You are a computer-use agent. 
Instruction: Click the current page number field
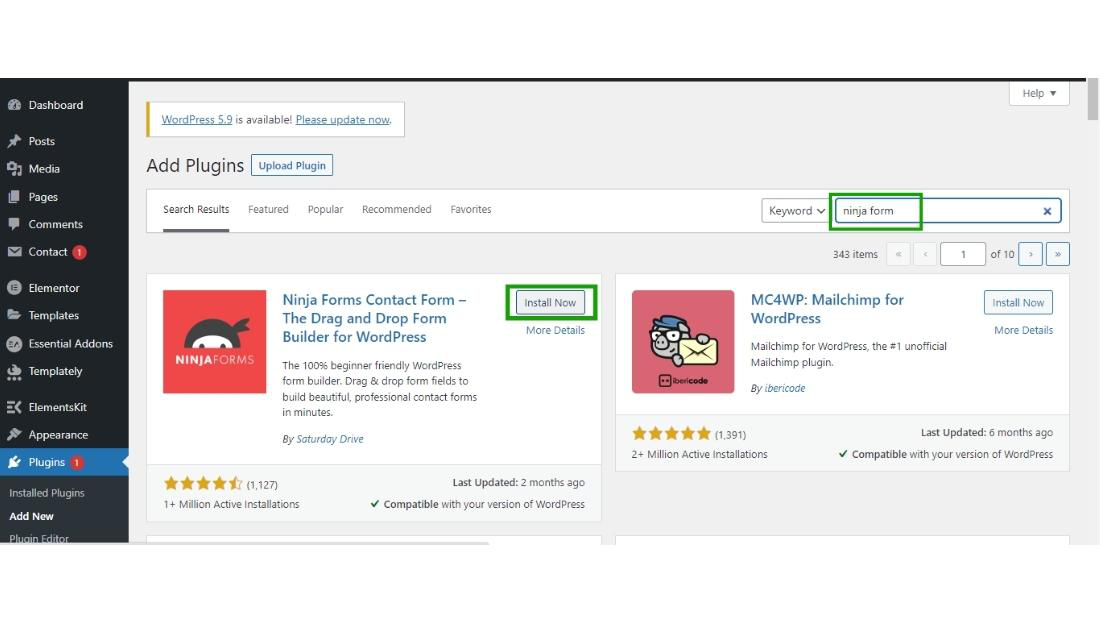[962, 254]
